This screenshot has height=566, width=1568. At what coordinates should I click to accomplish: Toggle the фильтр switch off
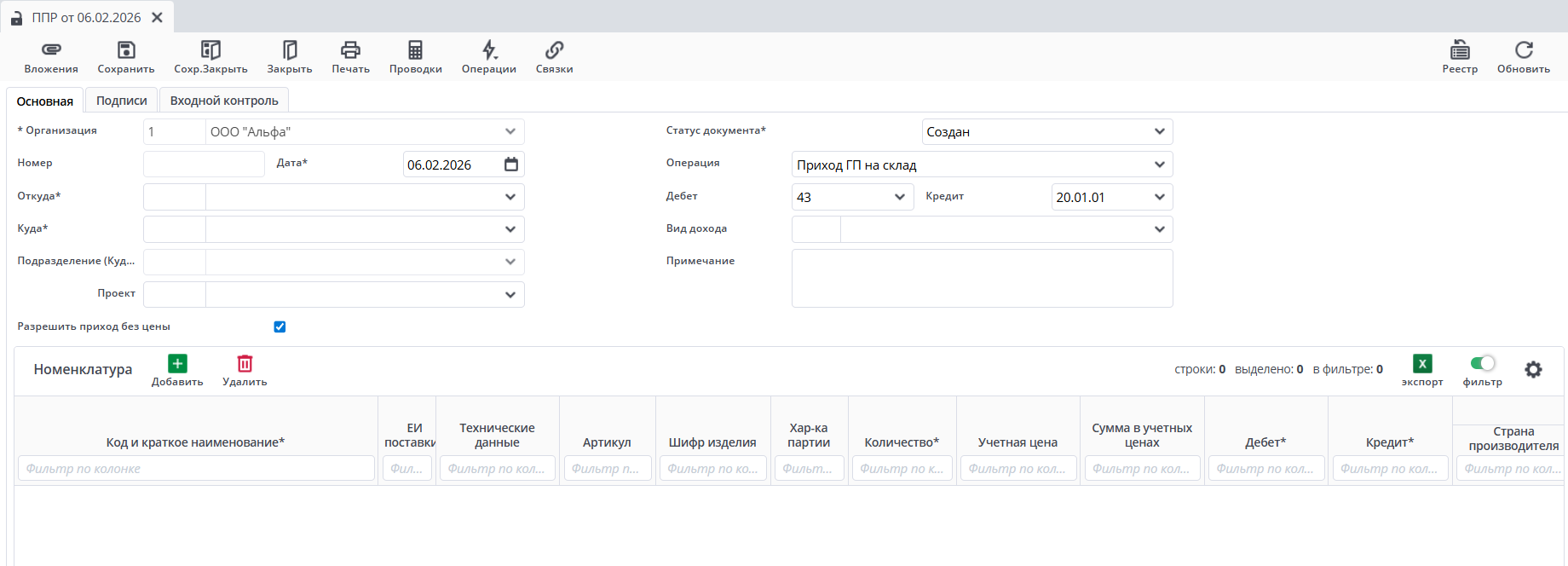click(1483, 364)
